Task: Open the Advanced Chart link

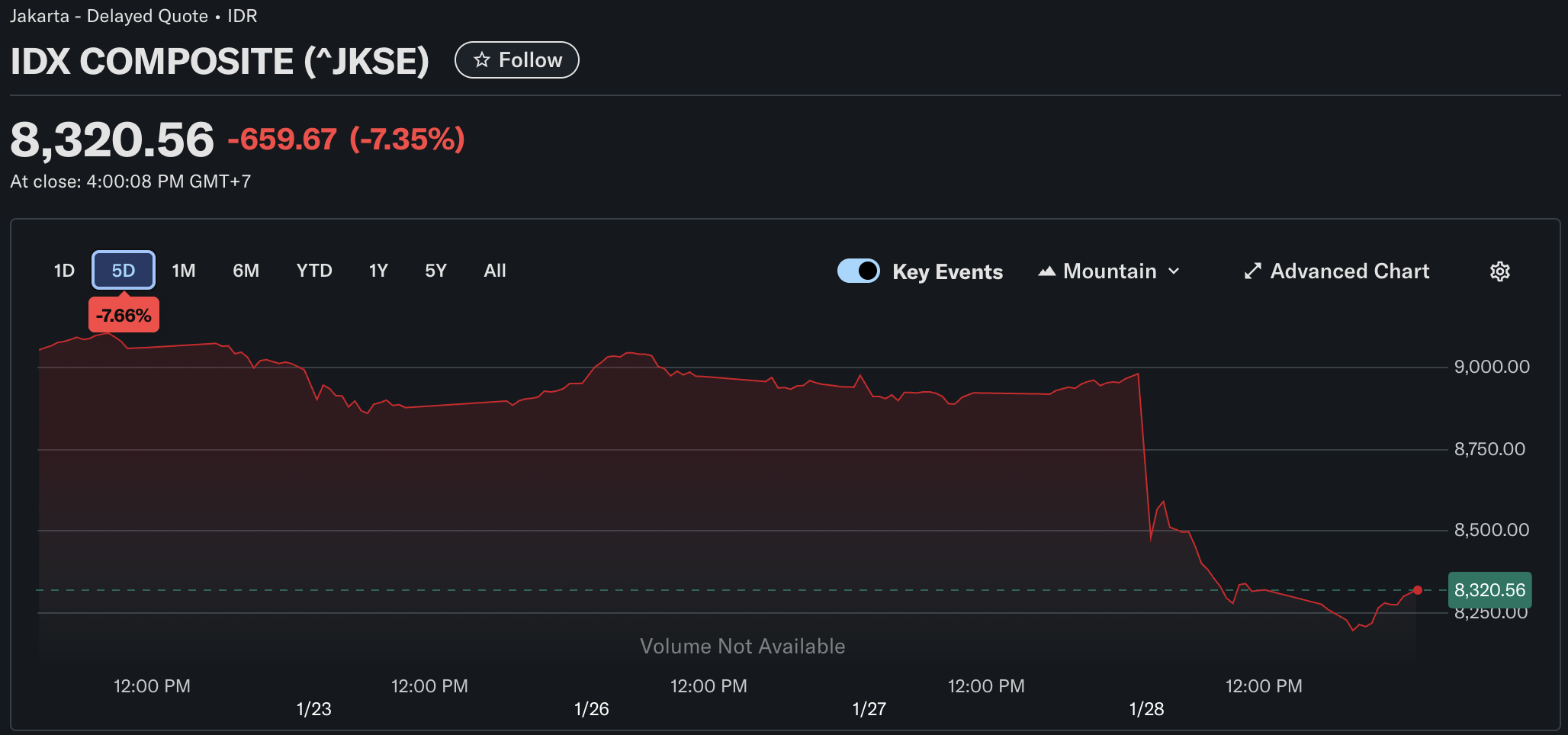Action: pyautogui.click(x=1336, y=271)
